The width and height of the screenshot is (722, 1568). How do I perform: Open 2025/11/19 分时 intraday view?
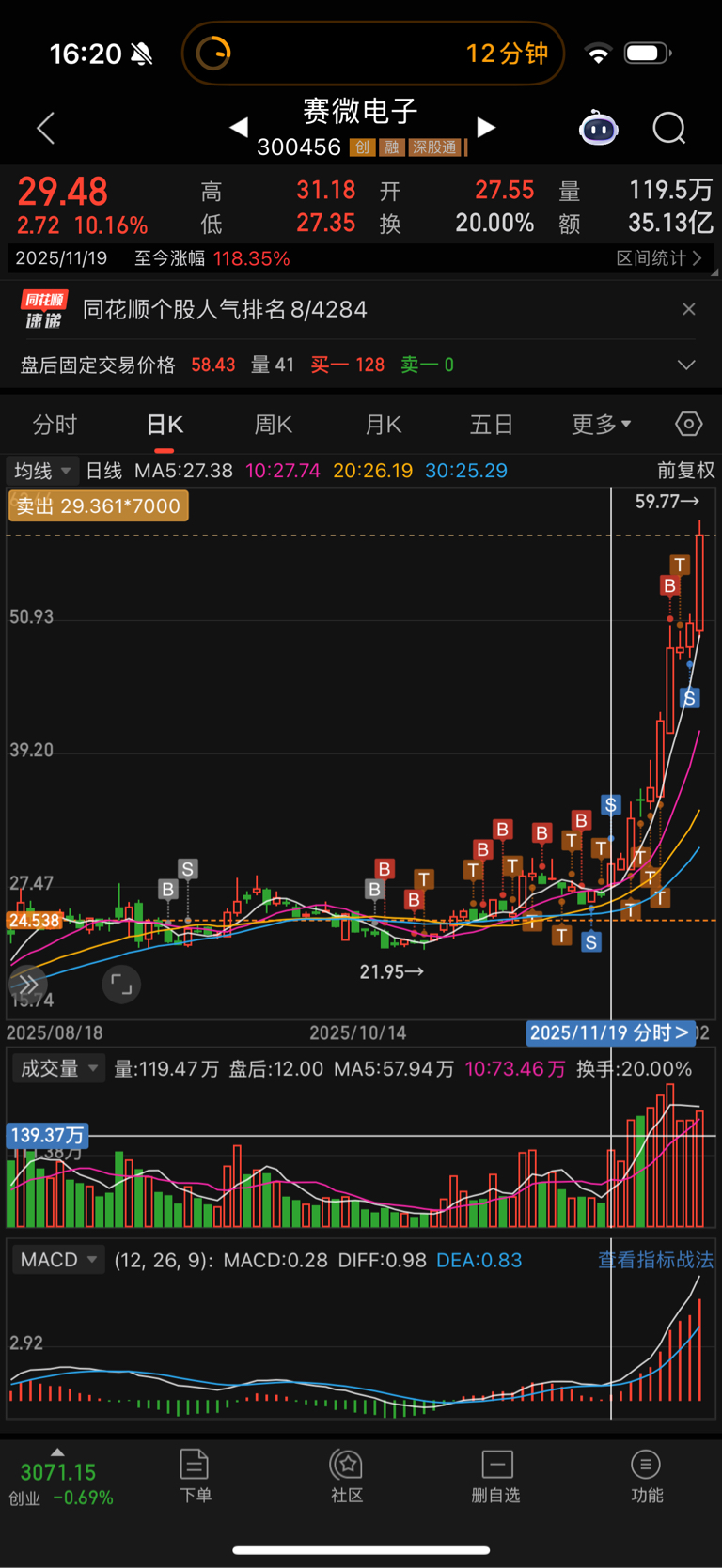click(610, 1033)
